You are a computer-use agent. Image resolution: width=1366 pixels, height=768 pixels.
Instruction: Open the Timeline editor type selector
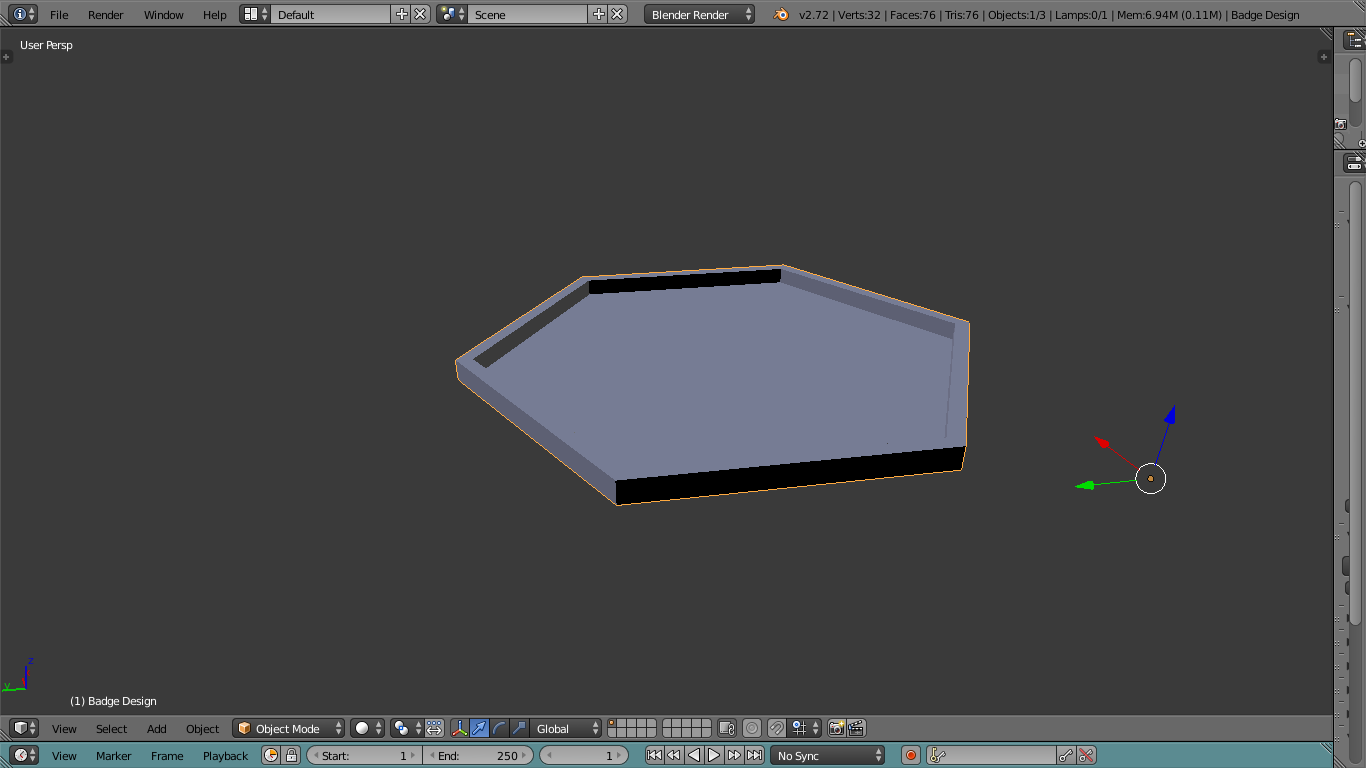(x=24, y=755)
